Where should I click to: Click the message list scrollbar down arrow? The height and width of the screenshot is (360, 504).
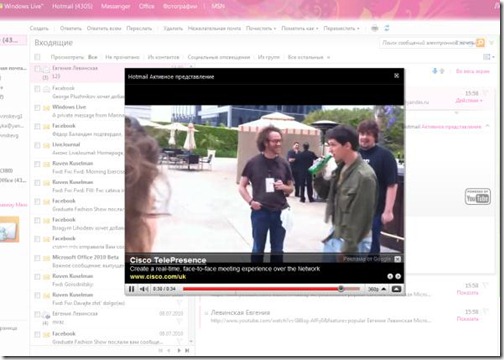[191, 341]
